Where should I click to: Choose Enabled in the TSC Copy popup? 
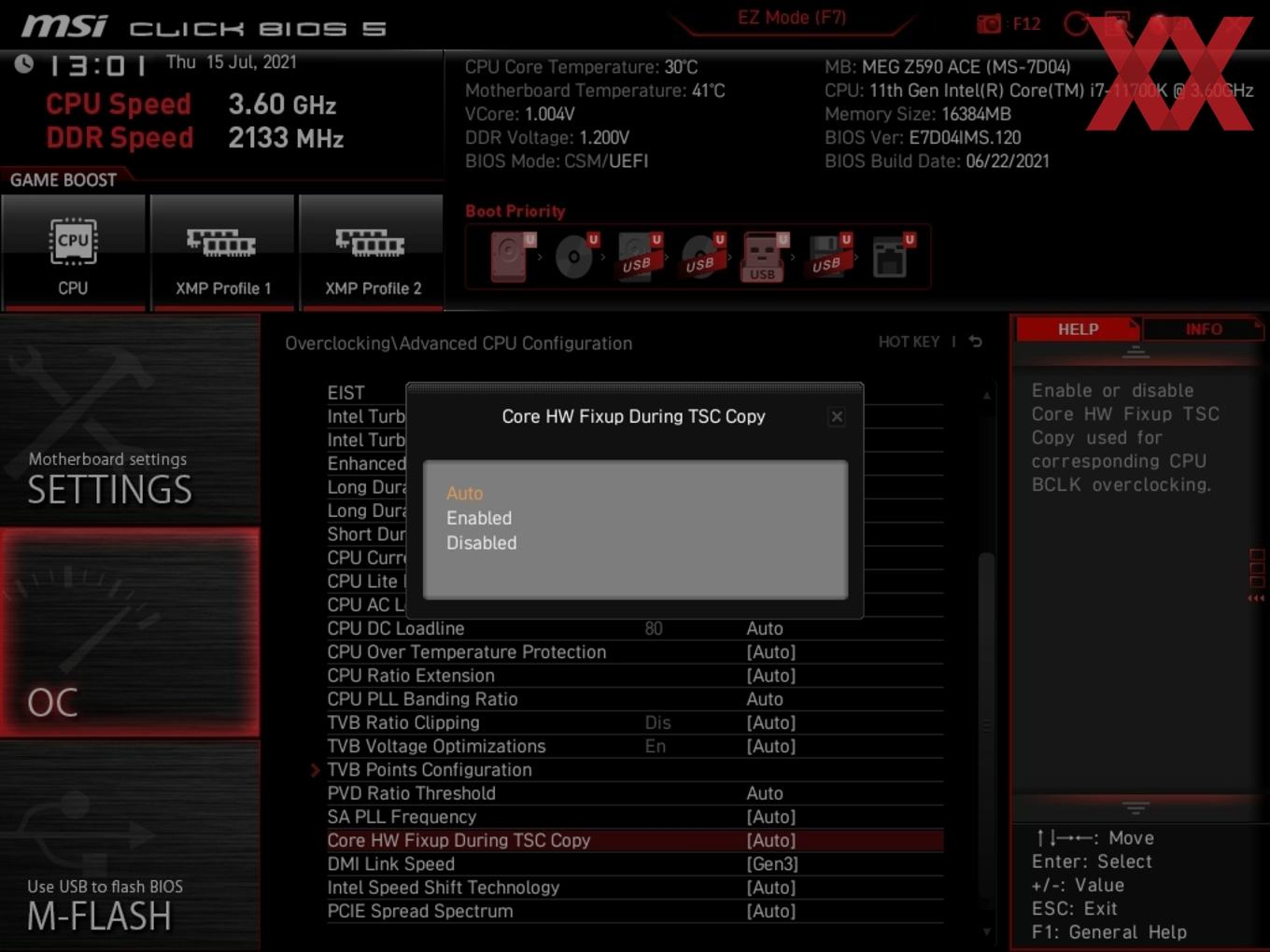click(x=479, y=518)
